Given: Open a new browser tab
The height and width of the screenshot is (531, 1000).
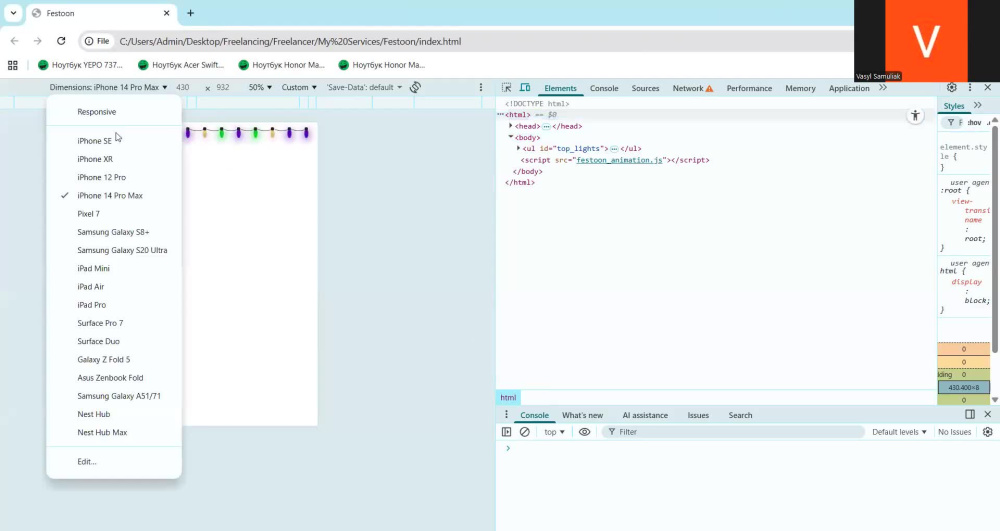Looking at the screenshot, I should pyautogui.click(x=190, y=13).
